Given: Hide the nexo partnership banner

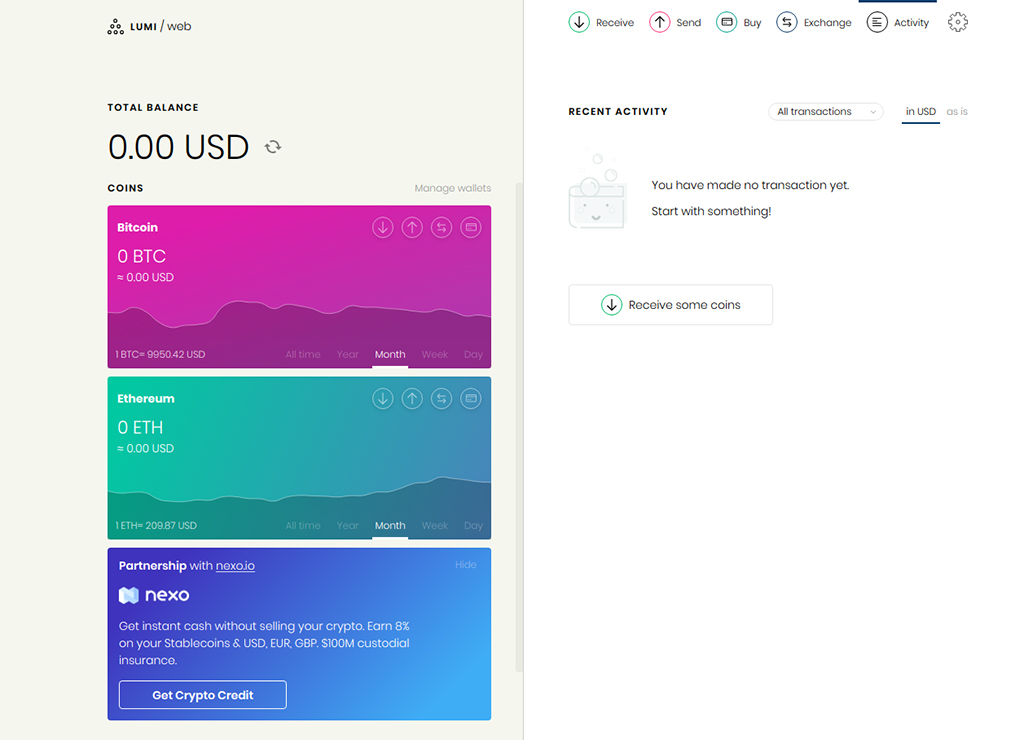Looking at the screenshot, I should pos(466,564).
